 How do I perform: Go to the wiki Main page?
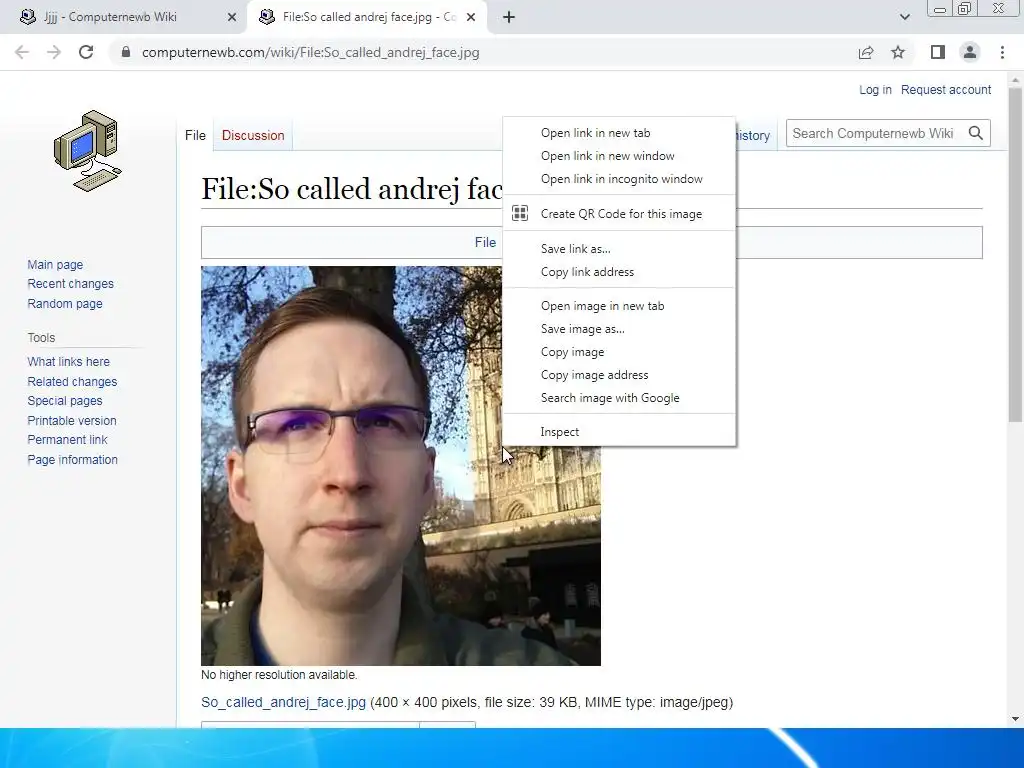[55, 264]
